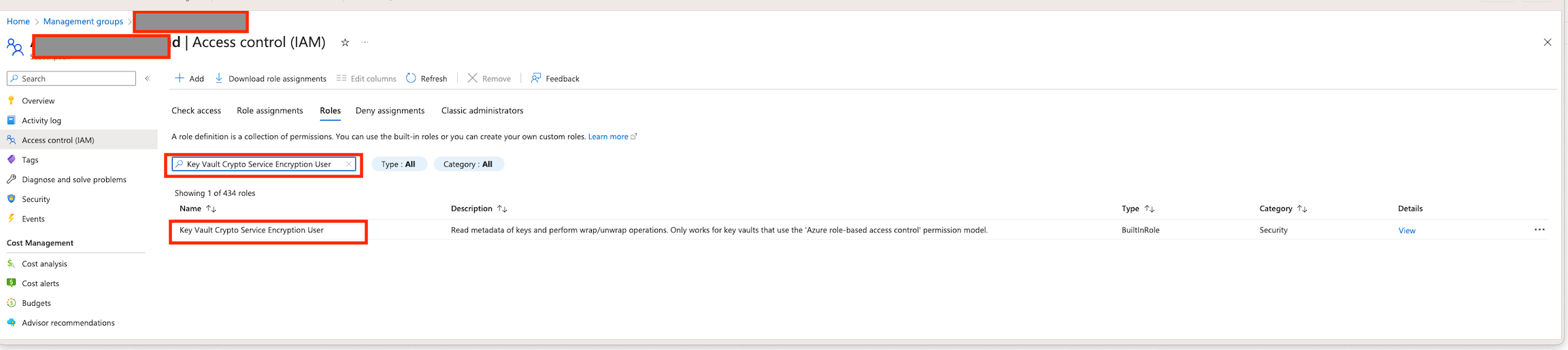Favorite this page with the star icon
The width and height of the screenshot is (1568, 350).
[x=345, y=43]
